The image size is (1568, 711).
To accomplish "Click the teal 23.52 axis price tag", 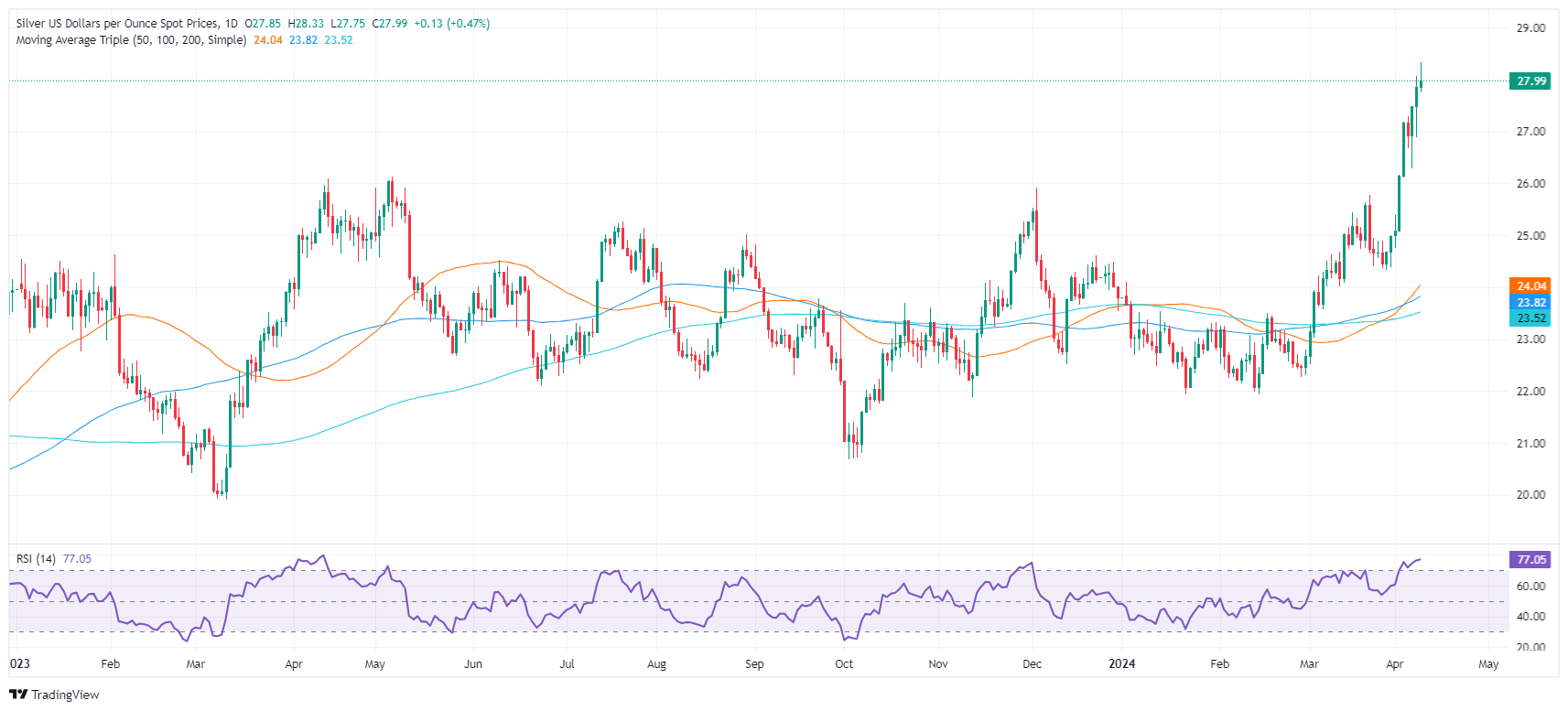I will coord(1530,319).
